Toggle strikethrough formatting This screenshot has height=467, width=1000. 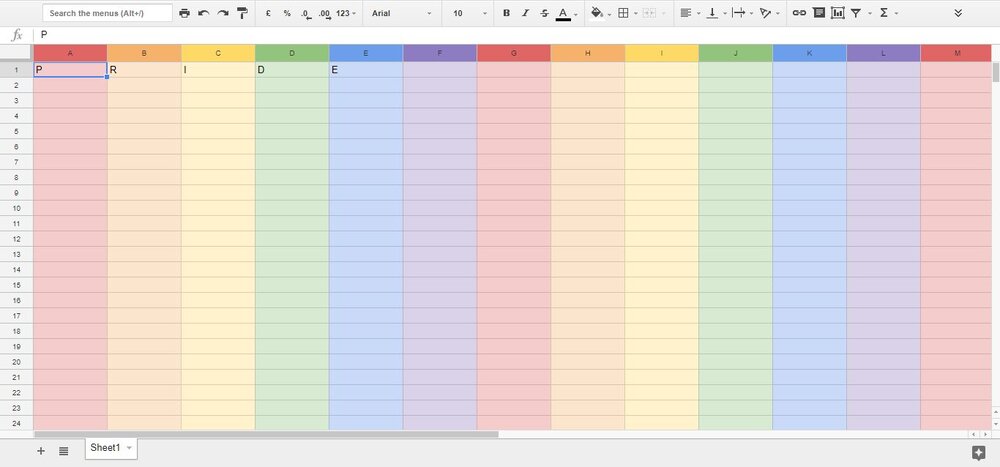544,13
